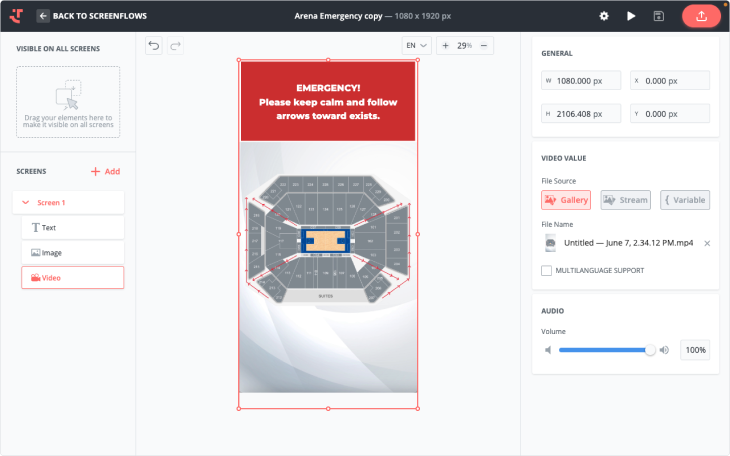Redo the last action
The height and width of the screenshot is (456, 730).
pyautogui.click(x=176, y=46)
